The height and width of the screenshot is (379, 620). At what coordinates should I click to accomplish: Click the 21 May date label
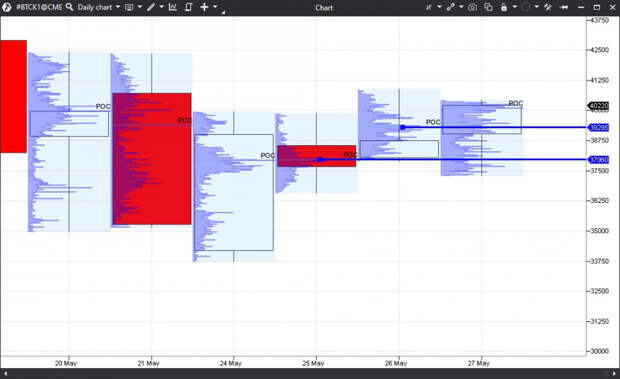point(148,363)
